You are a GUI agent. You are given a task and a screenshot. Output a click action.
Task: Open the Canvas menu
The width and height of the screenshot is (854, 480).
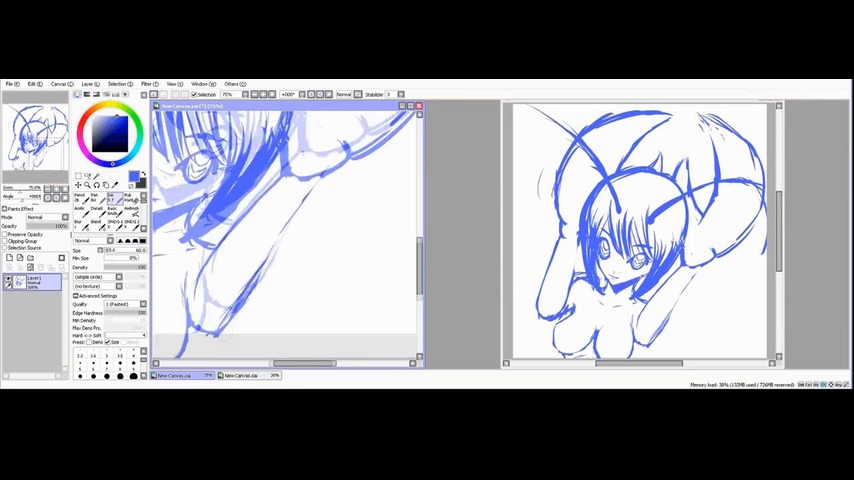61,84
